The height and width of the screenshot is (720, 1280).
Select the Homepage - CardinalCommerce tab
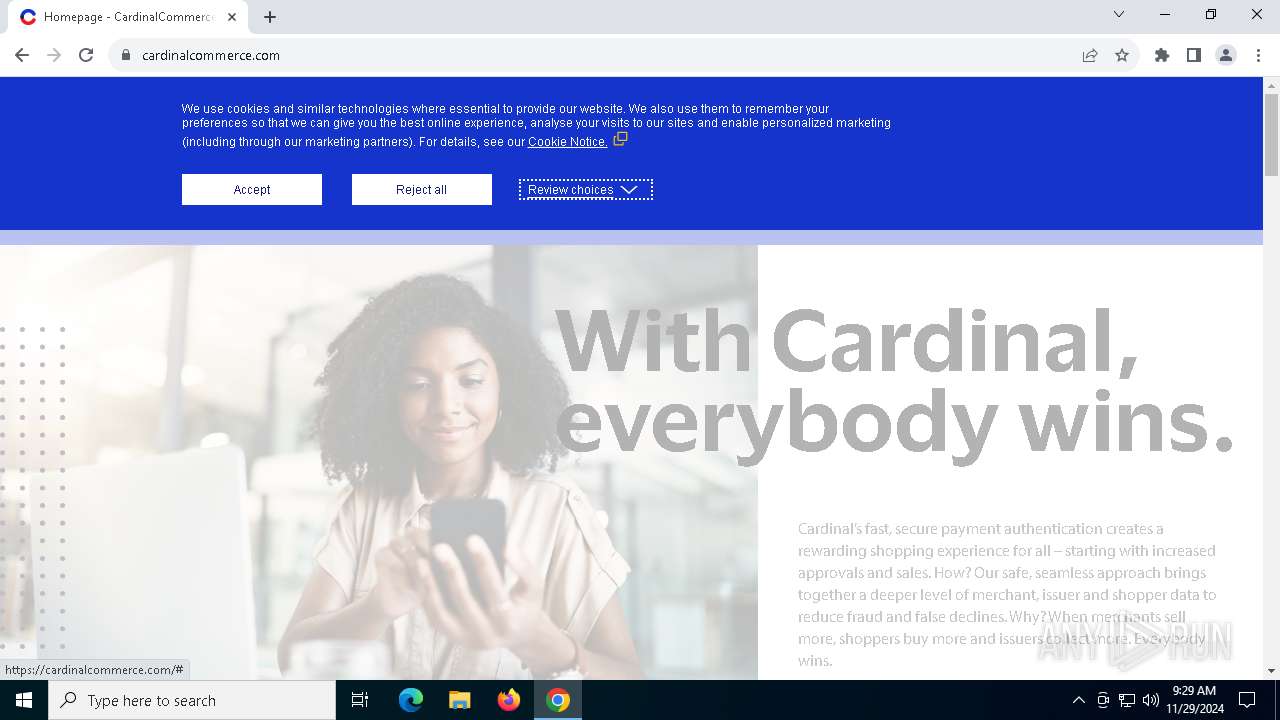pos(129,17)
